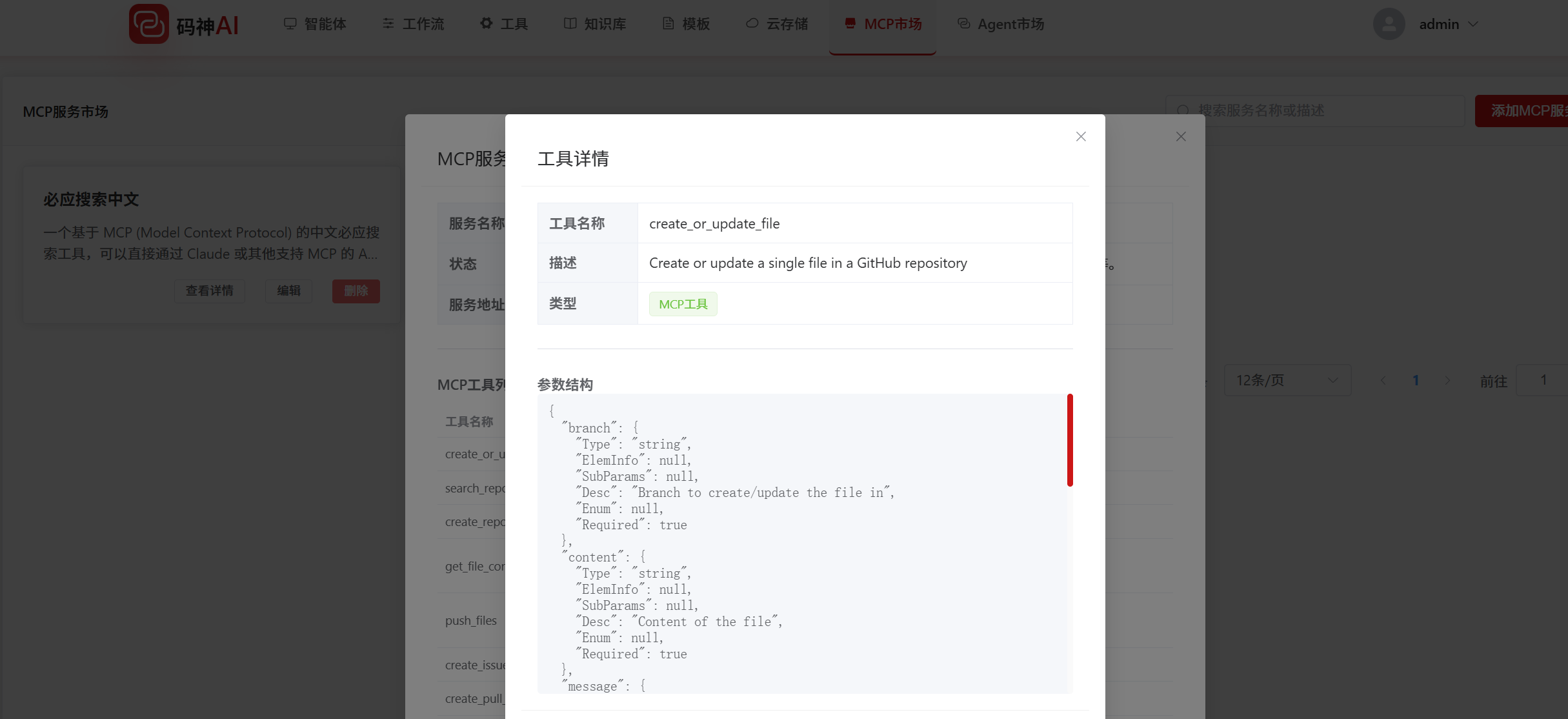Click the MCP市场 tab icon

pos(850,23)
